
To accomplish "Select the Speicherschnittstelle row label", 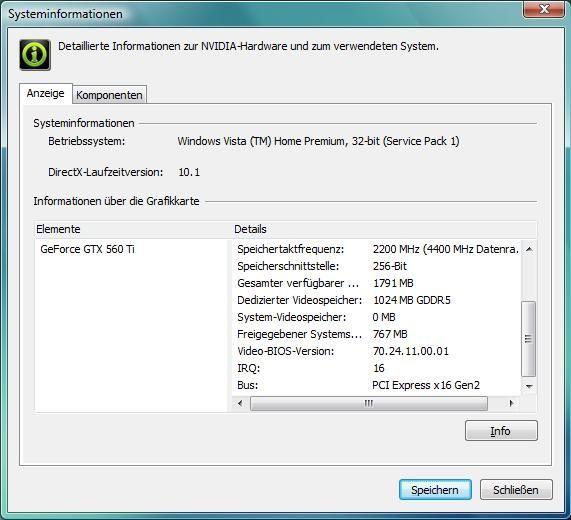I will (x=288, y=266).
